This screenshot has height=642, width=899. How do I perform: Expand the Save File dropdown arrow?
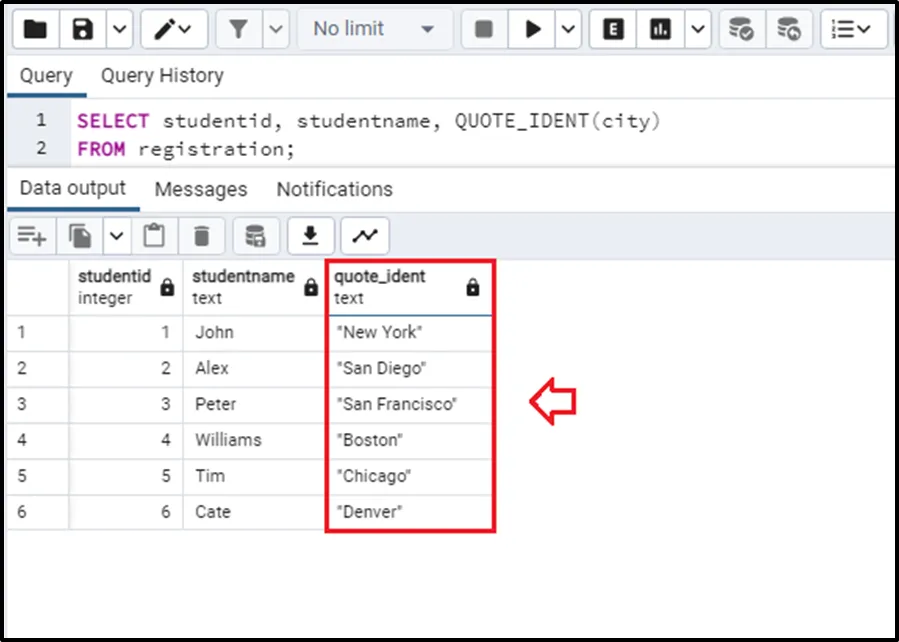coord(118,29)
